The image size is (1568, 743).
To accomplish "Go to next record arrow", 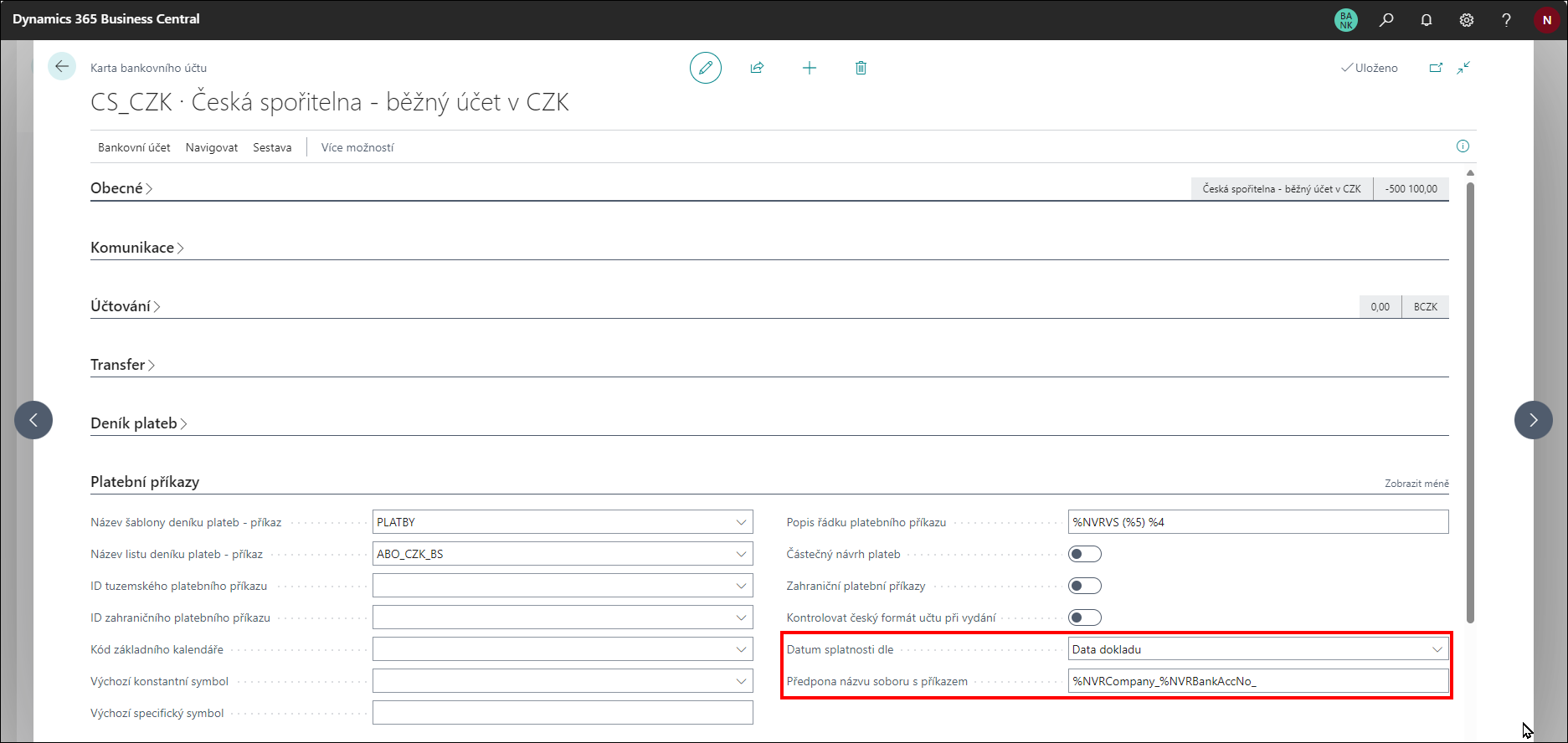I will (x=1534, y=420).
